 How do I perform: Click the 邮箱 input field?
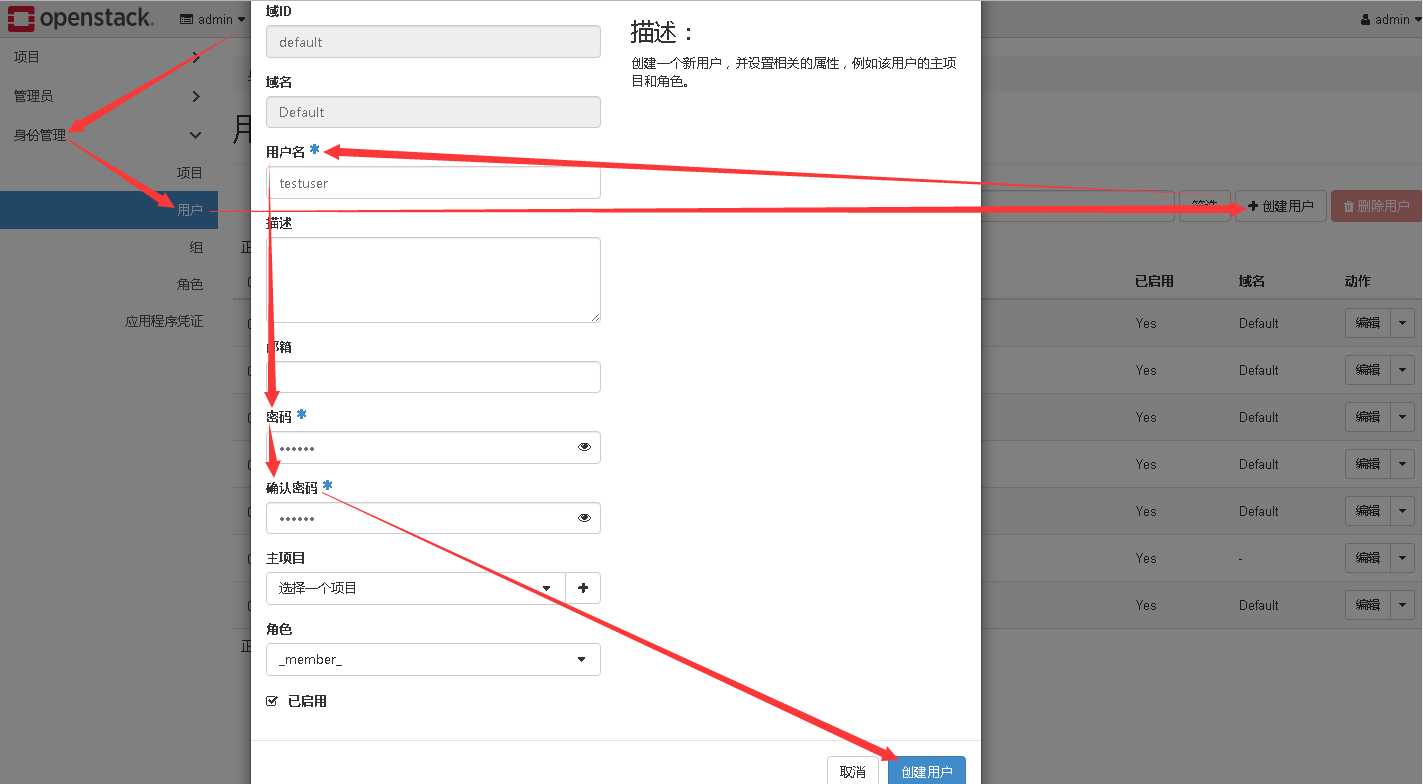coord(433,377)
